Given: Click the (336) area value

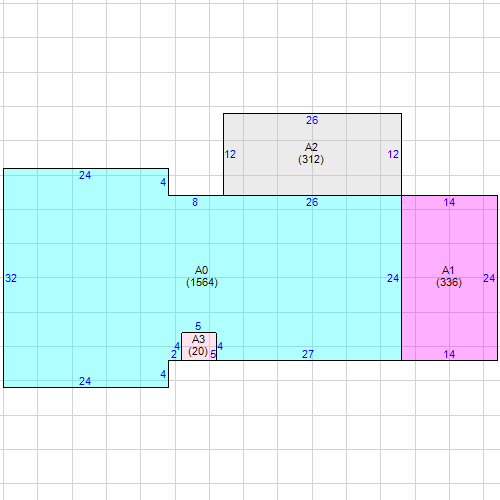Looking at the screenshot, I should click(449, 282).
